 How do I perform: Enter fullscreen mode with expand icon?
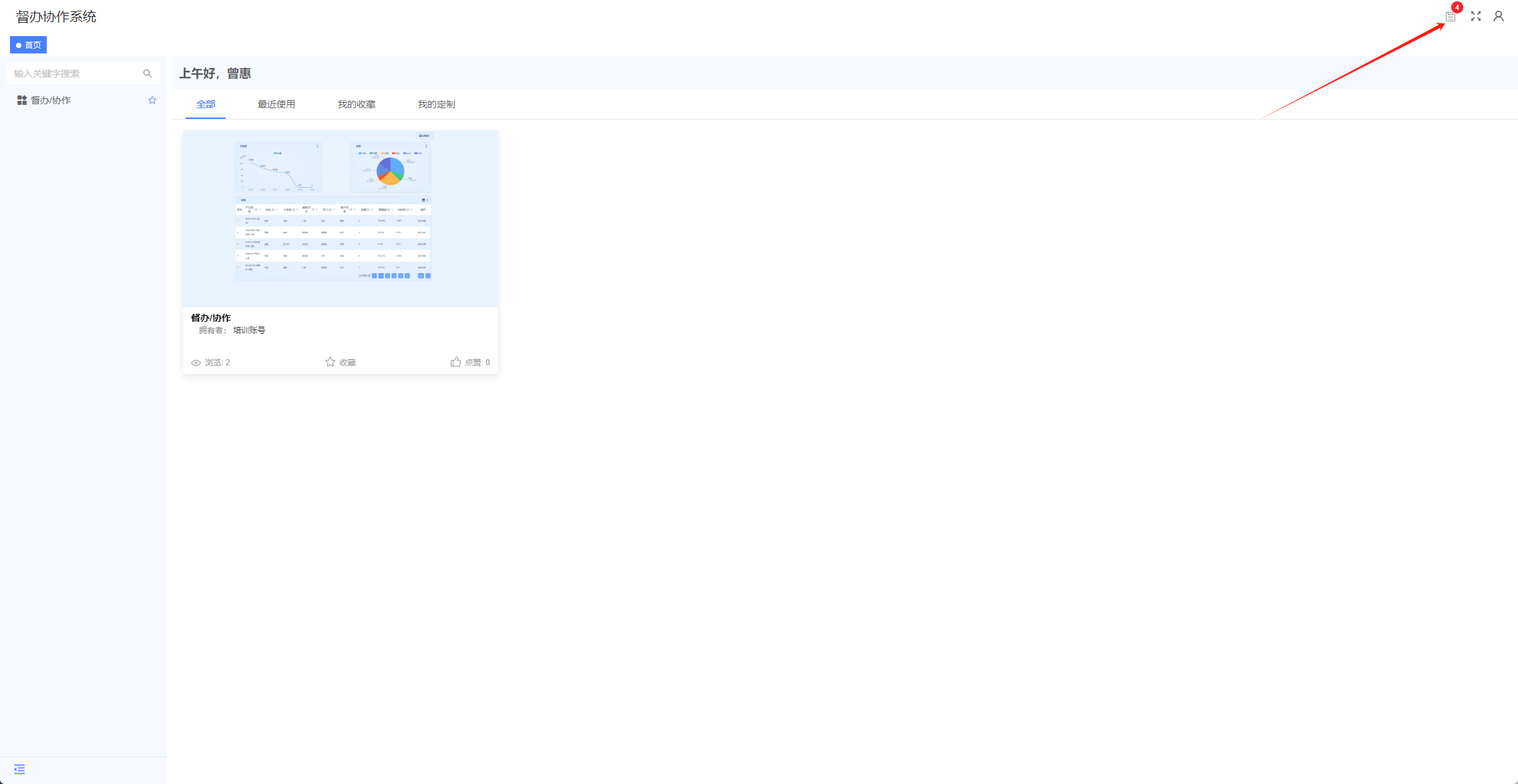(x=1476, y=17)
